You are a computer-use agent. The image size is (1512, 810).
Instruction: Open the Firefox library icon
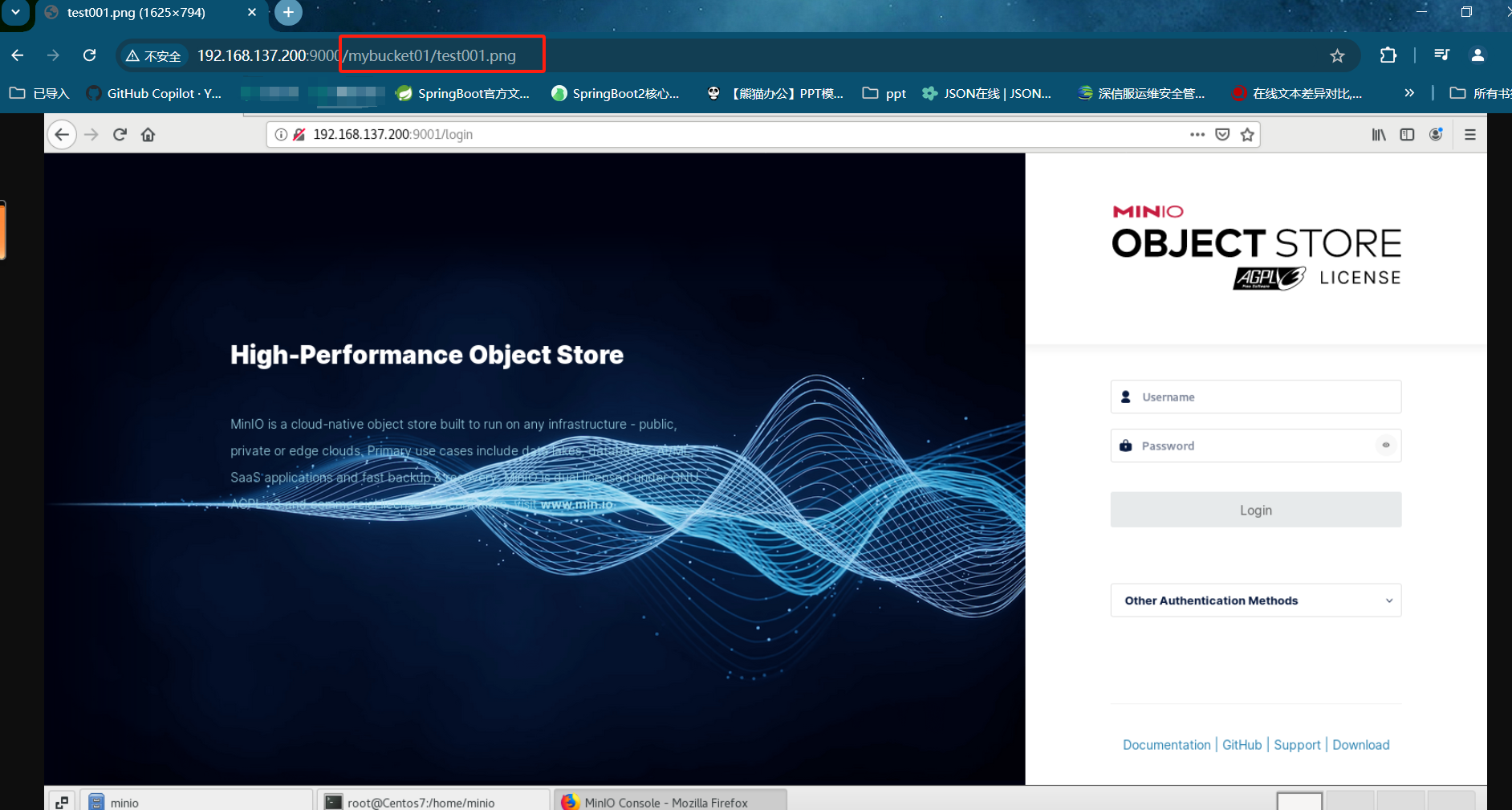(x=1379, y=134)
